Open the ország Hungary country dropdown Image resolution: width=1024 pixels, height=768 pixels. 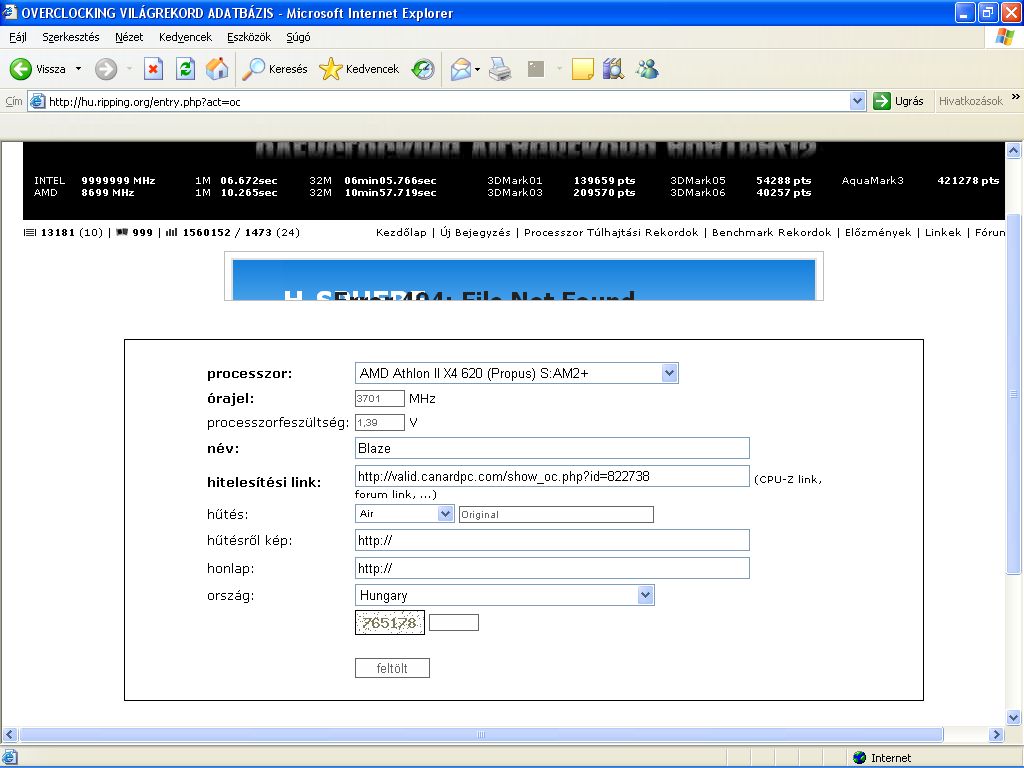645,595
